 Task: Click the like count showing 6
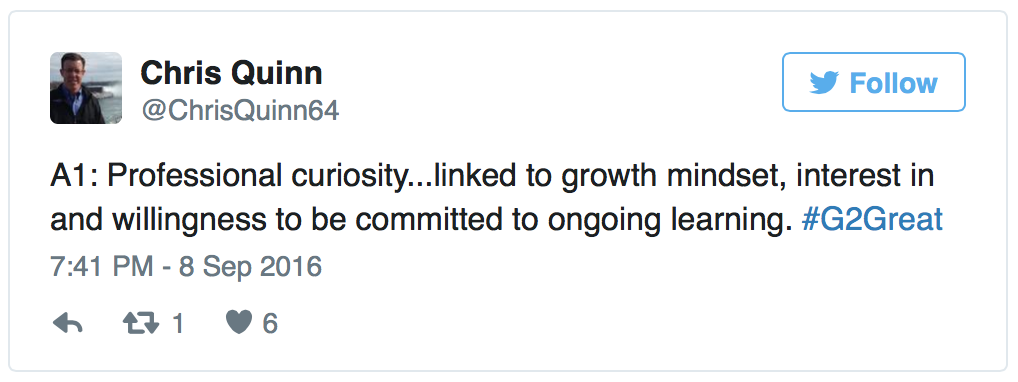[x=270, y=324]
